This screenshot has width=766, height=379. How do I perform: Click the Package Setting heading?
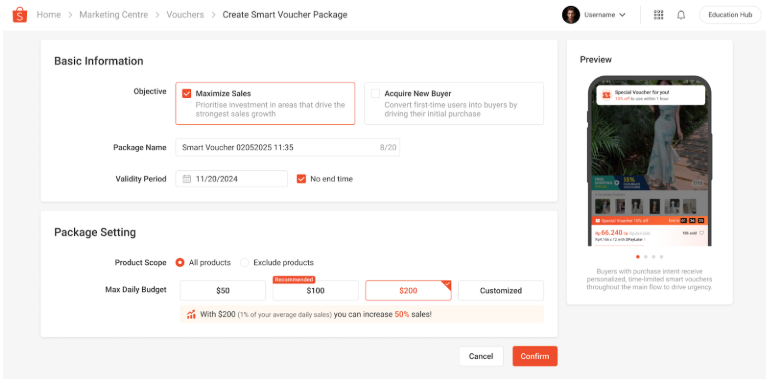point(95,232)
